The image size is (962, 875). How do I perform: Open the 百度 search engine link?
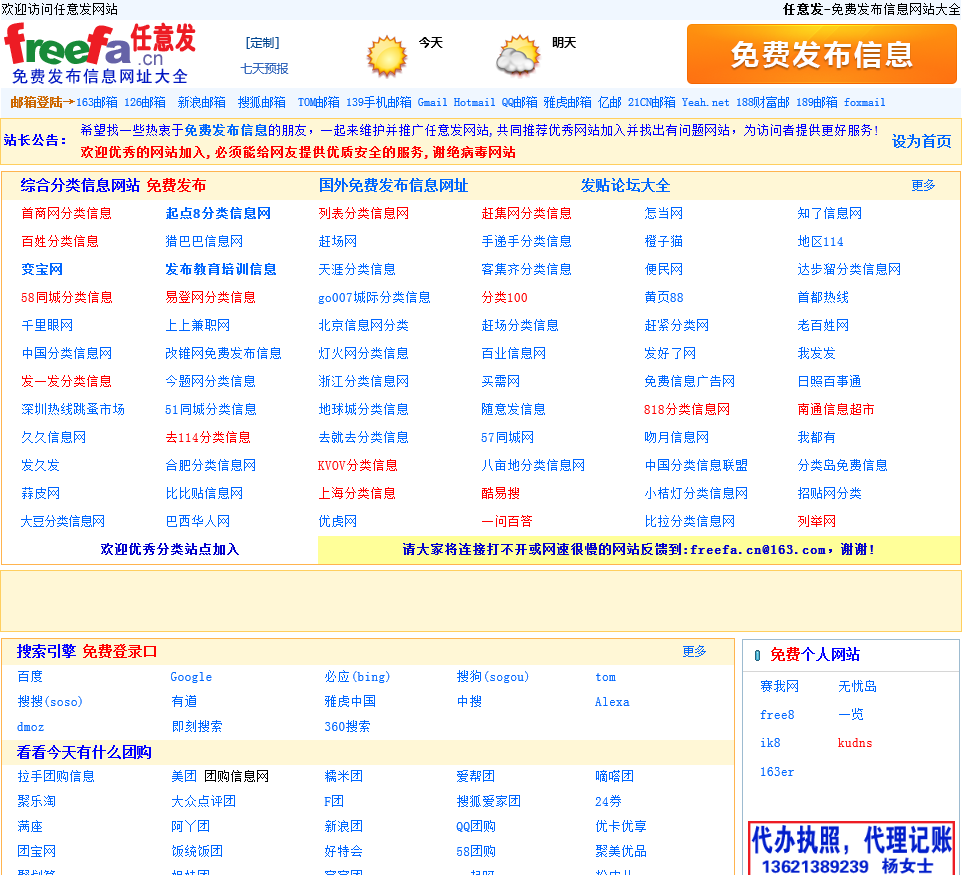coord(31,677)
